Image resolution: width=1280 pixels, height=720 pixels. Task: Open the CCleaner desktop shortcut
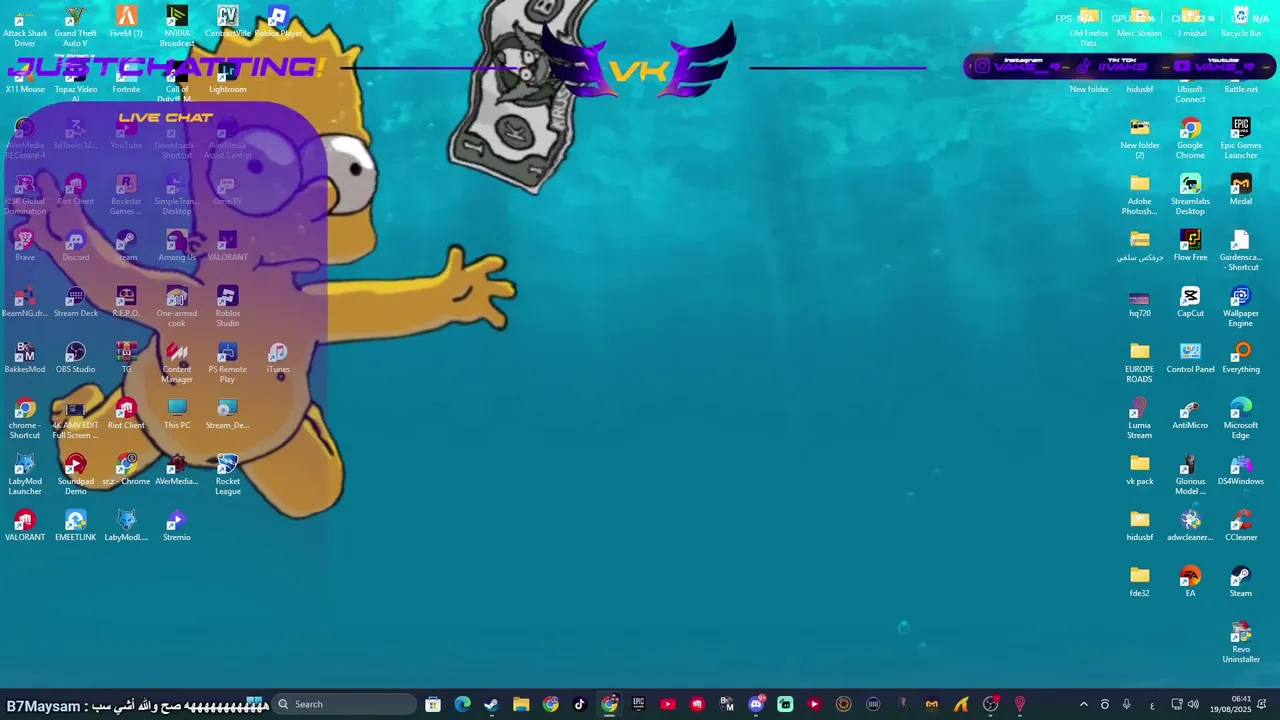pos(1241,527)
